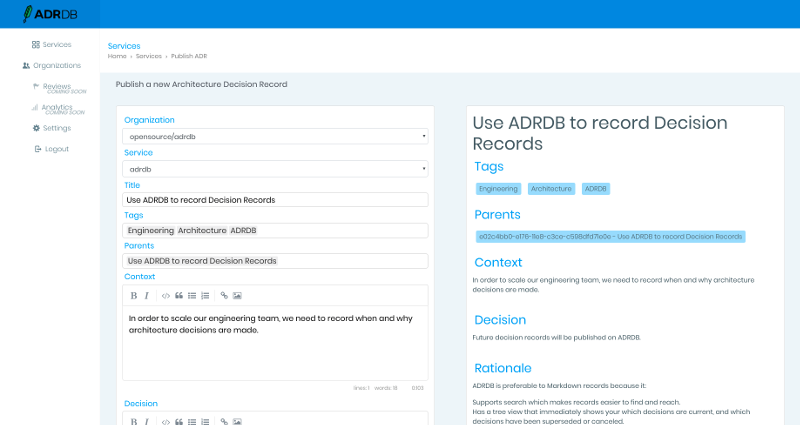Click the Logout arrow icon
Image resolution: width=800 pixels, height=425 pixels.
38,149
